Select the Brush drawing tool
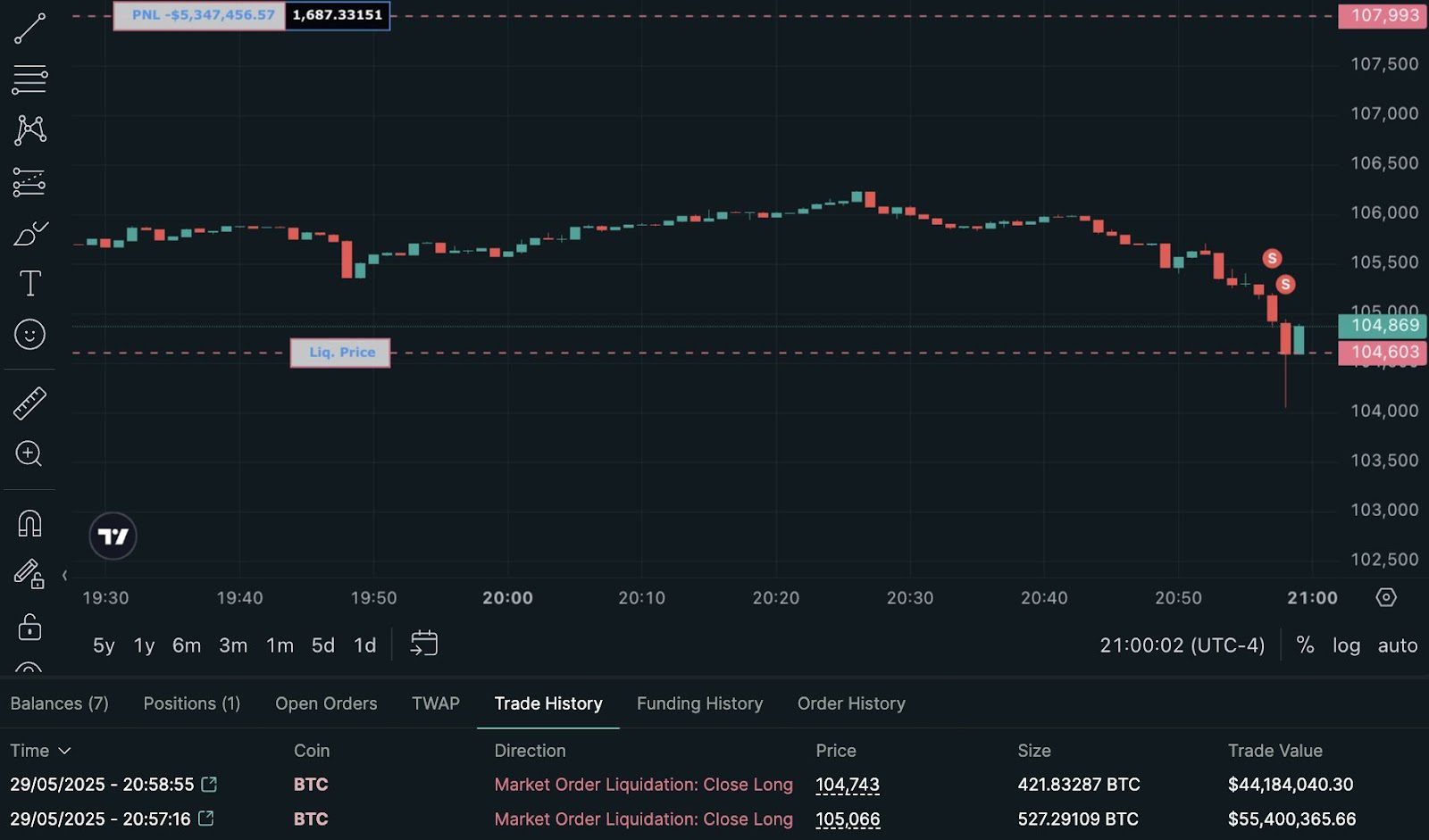The height and width of the screenshot is (840, 1429). pos(29,233)
